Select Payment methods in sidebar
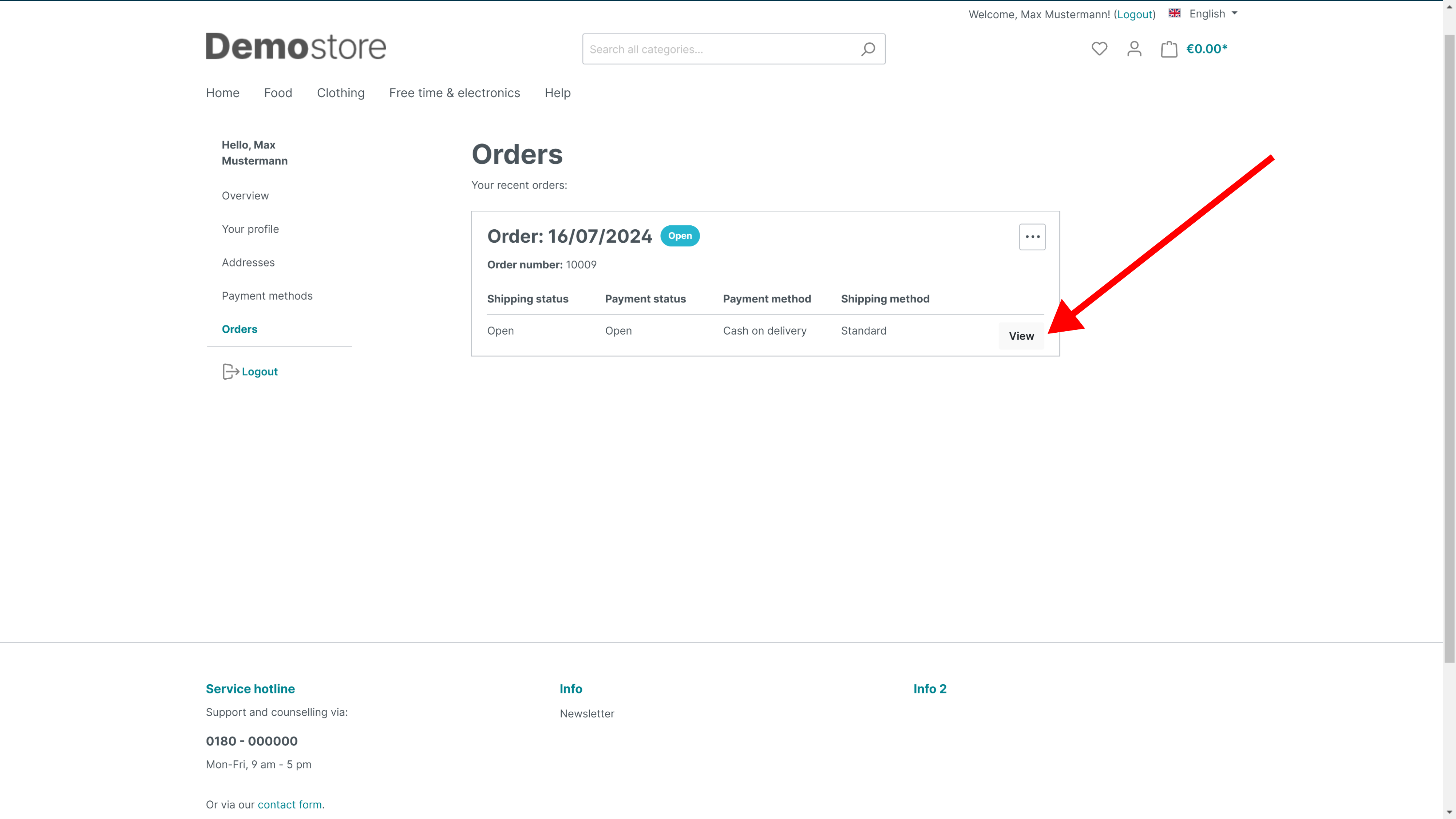 pos(267,296)
